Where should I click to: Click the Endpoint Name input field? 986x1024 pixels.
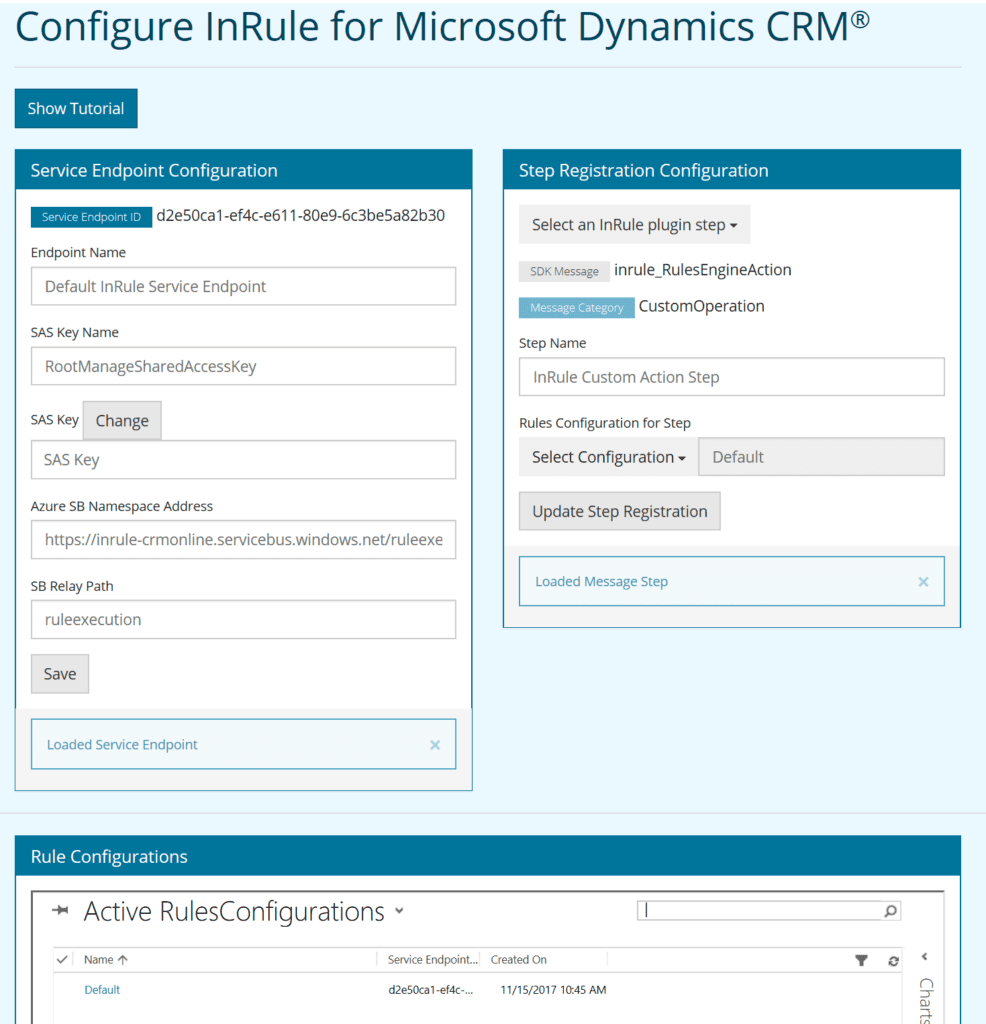tap(243, 286)
